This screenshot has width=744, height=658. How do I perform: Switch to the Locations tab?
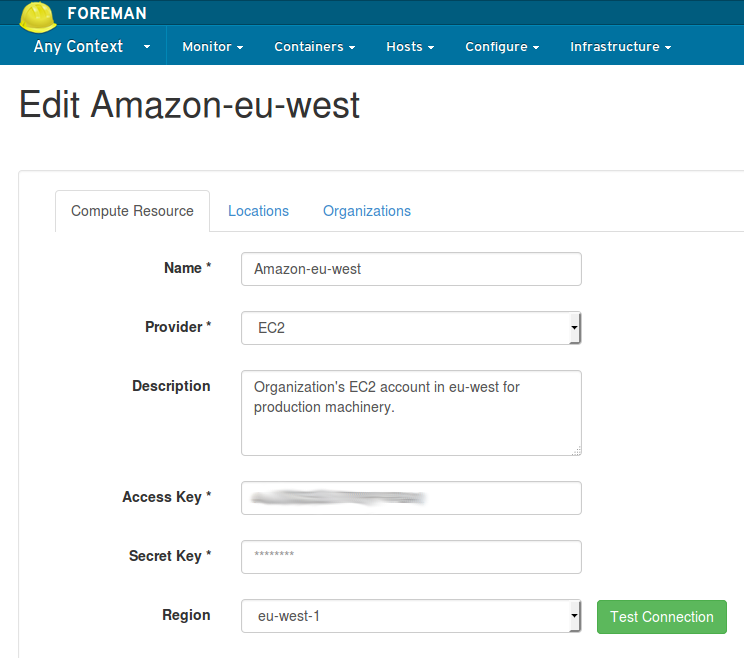click(258, 211)
